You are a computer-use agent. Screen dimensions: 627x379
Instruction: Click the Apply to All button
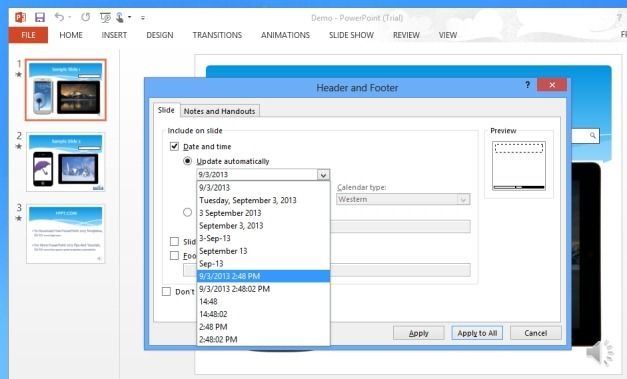click(477, 333)
